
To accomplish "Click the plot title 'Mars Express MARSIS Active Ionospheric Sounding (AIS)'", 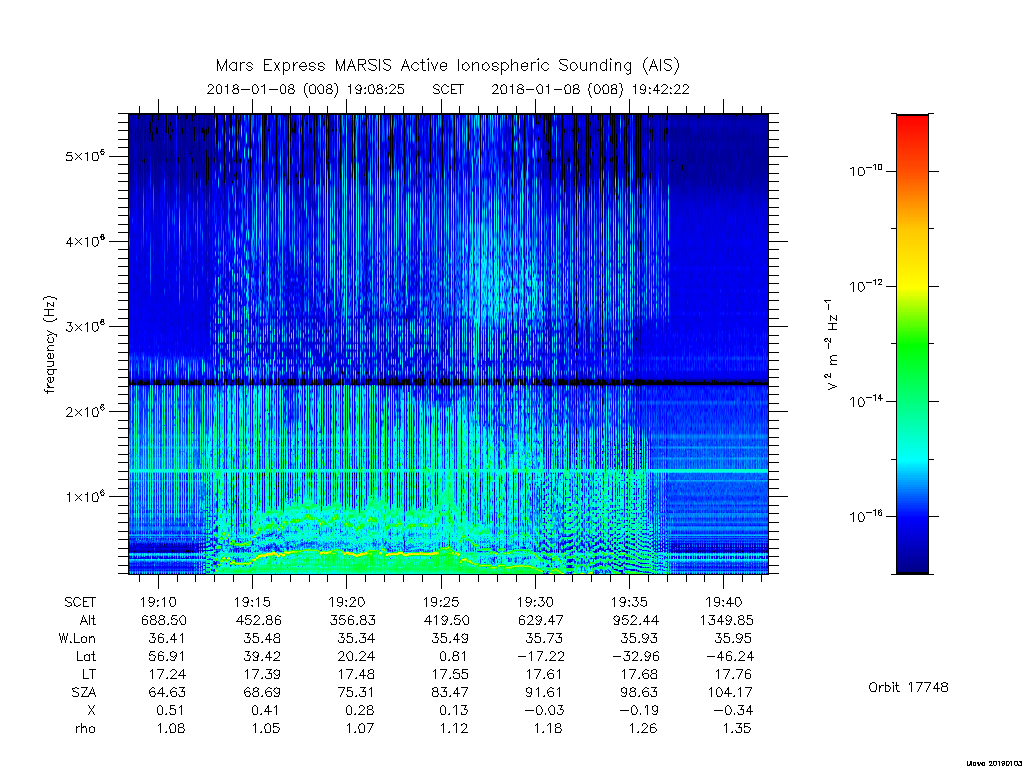I will [448, 66].
